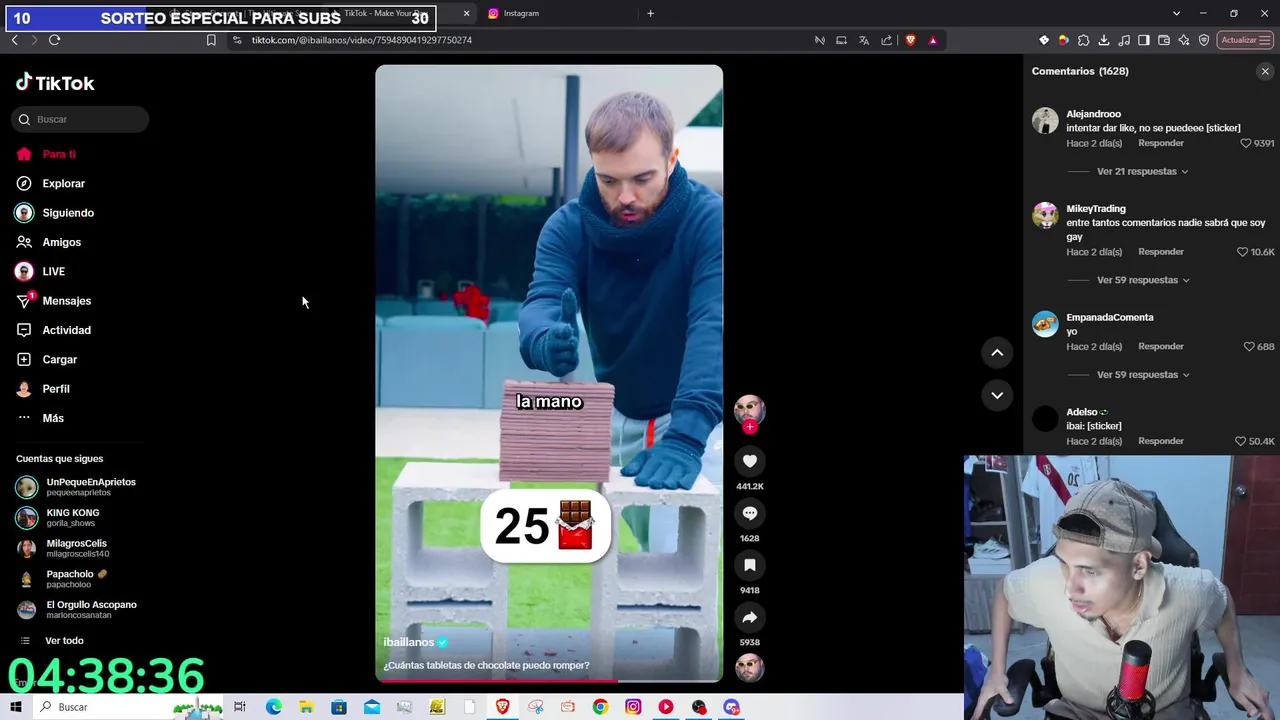This screenshot has height=720, width=1280.
Task: Click the Buscar search field in TikTok
Action: (81, 119)
